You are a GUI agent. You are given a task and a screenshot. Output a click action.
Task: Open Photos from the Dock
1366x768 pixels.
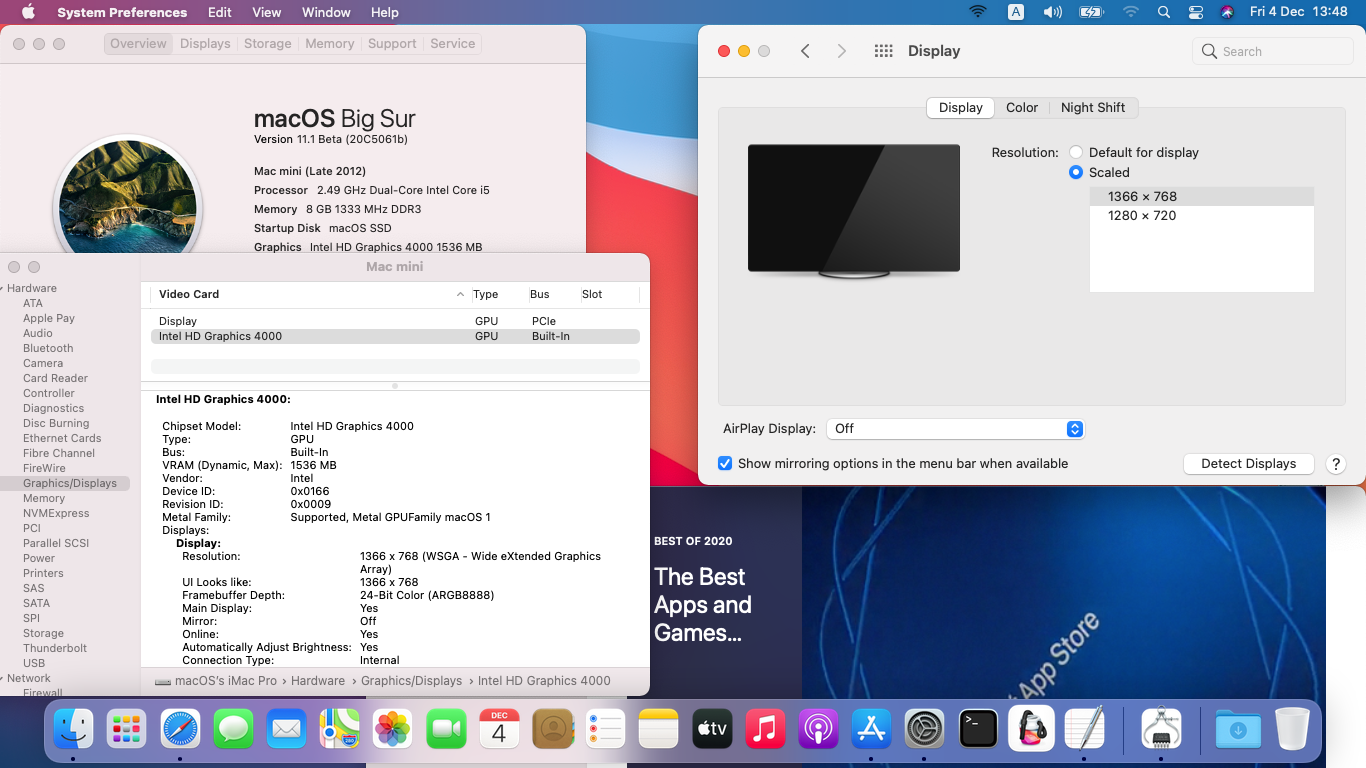(x=393, y=729)
